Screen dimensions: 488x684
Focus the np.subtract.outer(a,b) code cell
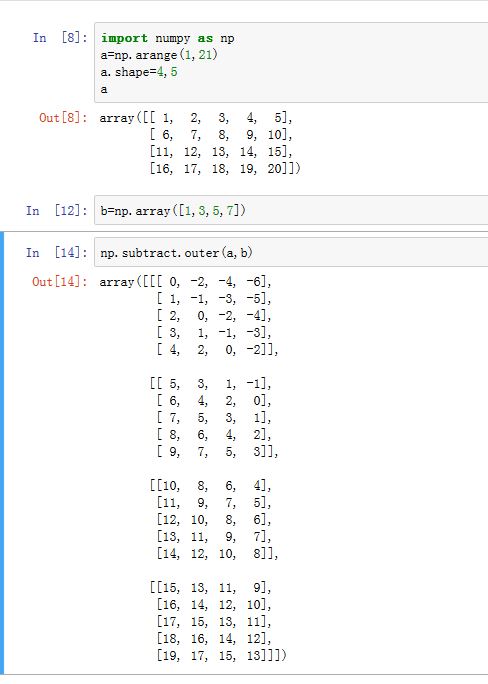(x=291, y=253)
